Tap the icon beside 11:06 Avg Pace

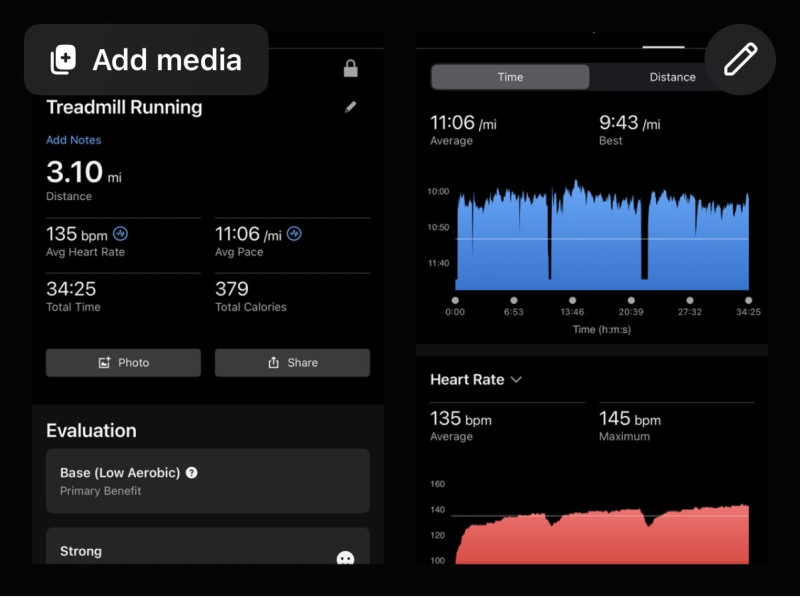click(294, 234)
